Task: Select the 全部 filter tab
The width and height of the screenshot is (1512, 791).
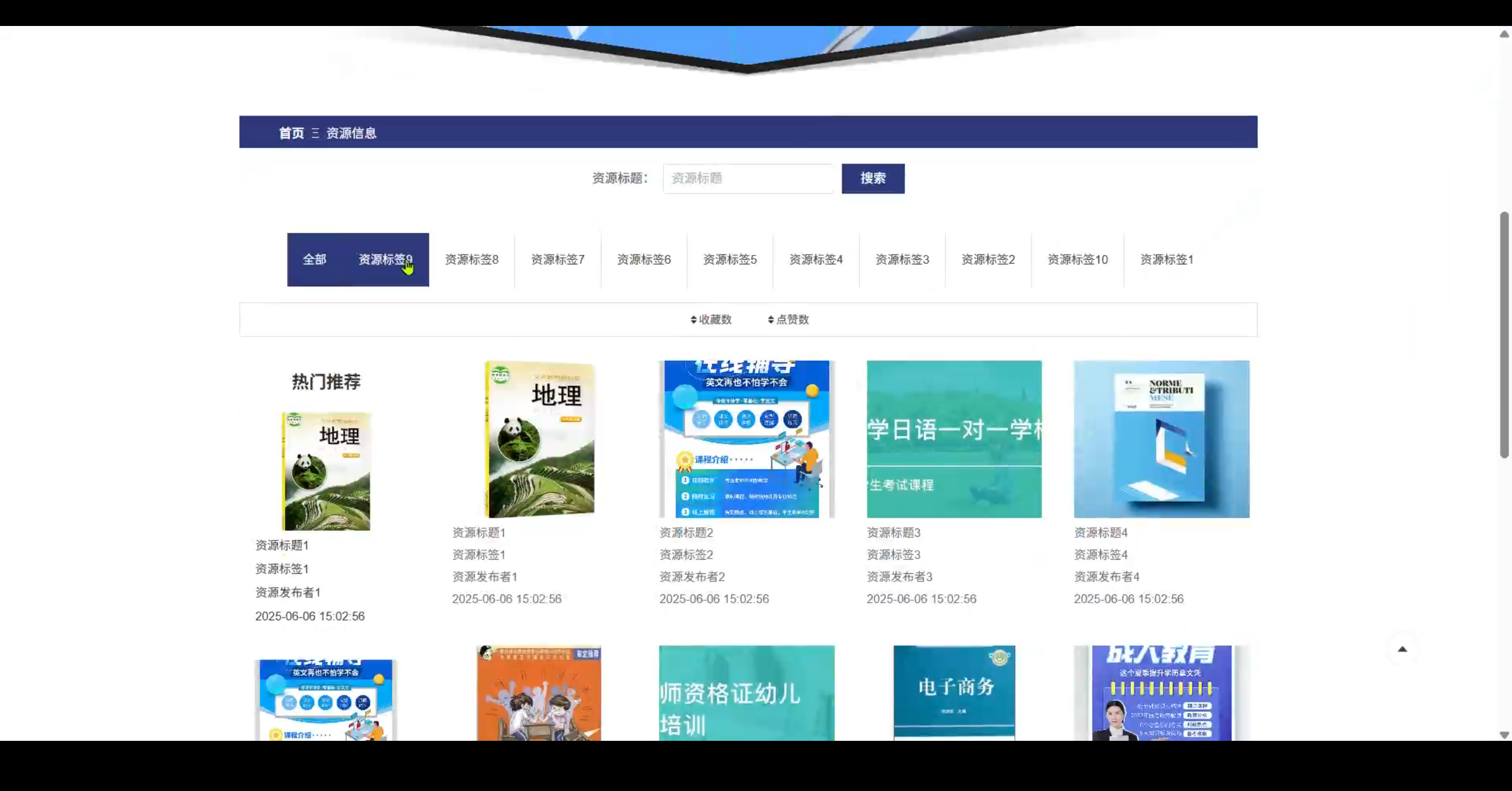Action: point(315,260)
